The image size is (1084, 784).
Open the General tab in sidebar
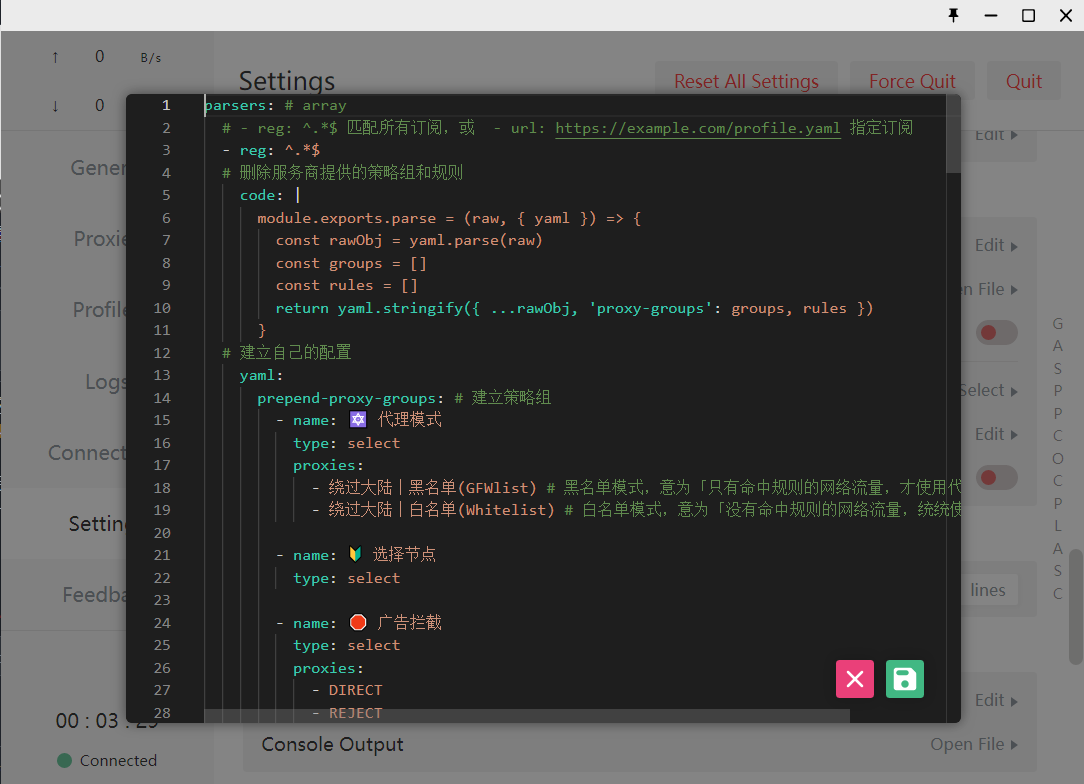[x=98, y=168]
